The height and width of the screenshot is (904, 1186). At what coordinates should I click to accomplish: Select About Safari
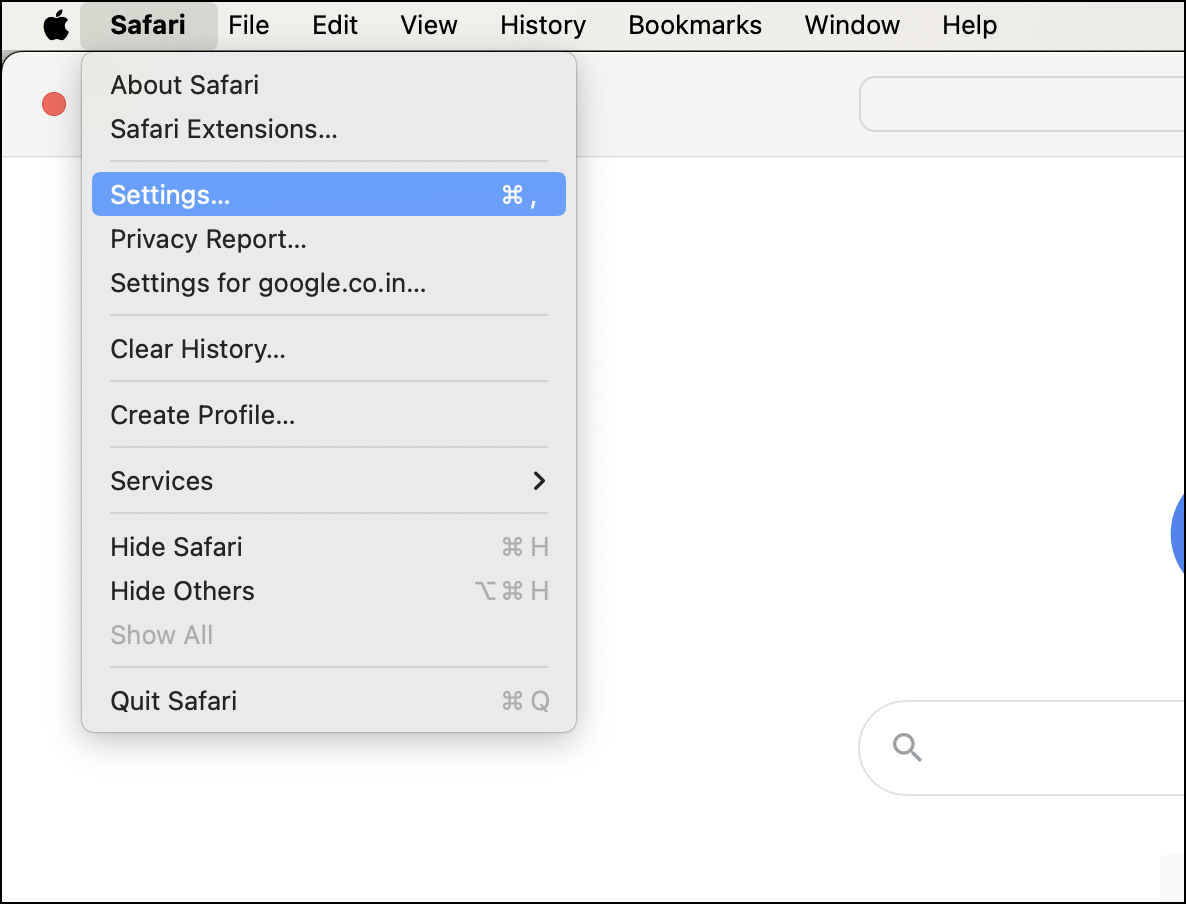tap(328, 85)
